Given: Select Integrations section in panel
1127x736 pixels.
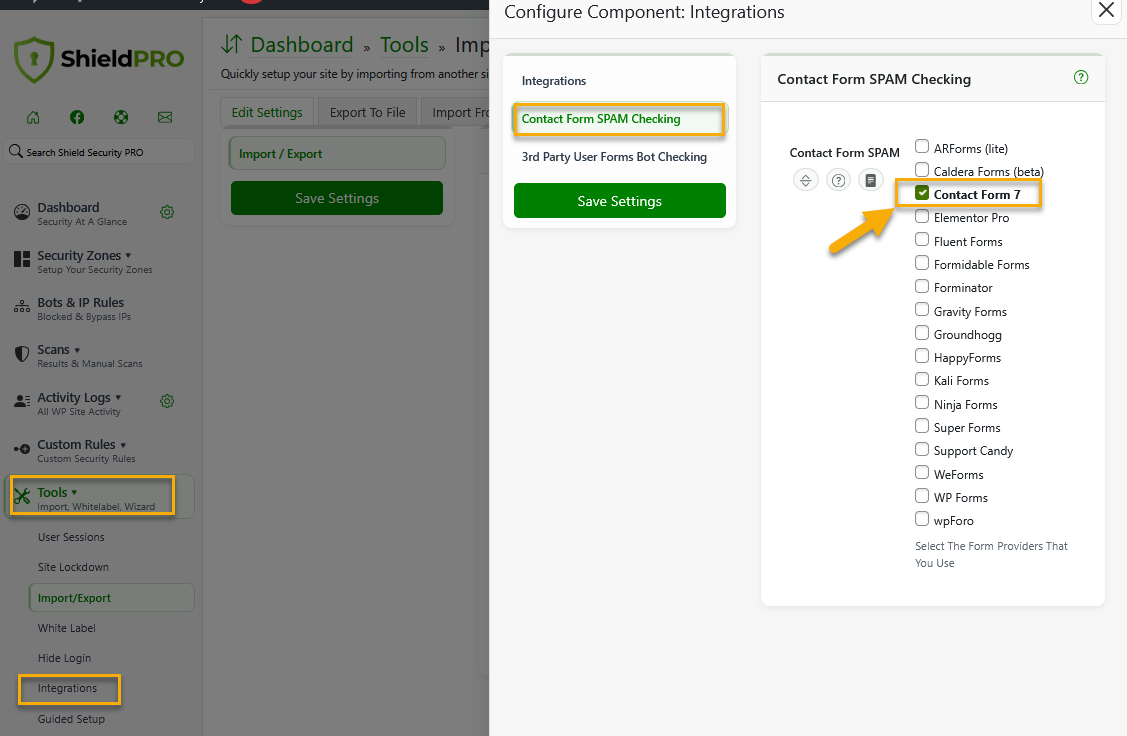Looking at the screenshot, I should [x=553, y=80].
